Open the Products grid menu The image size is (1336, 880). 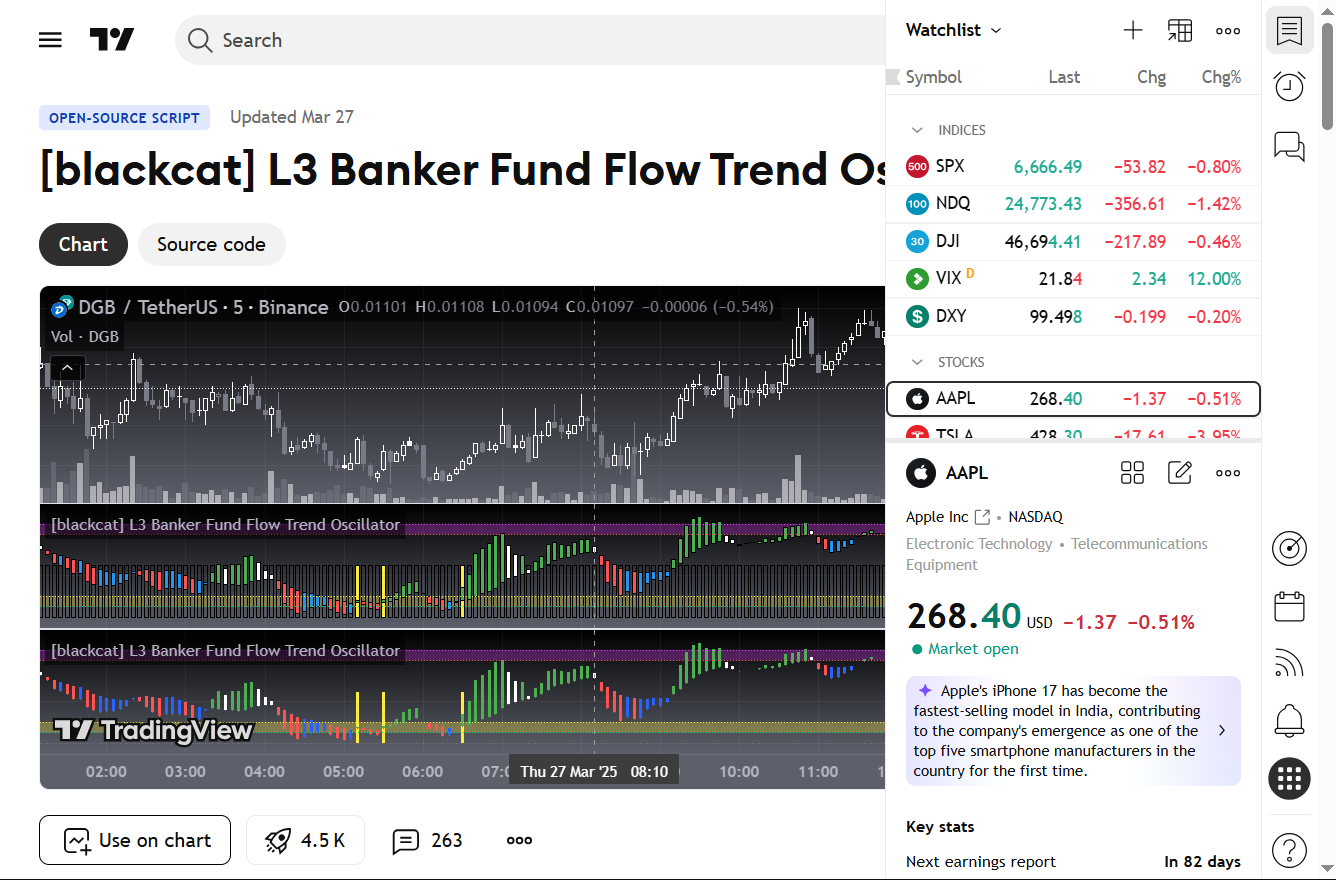point(1290,778)
